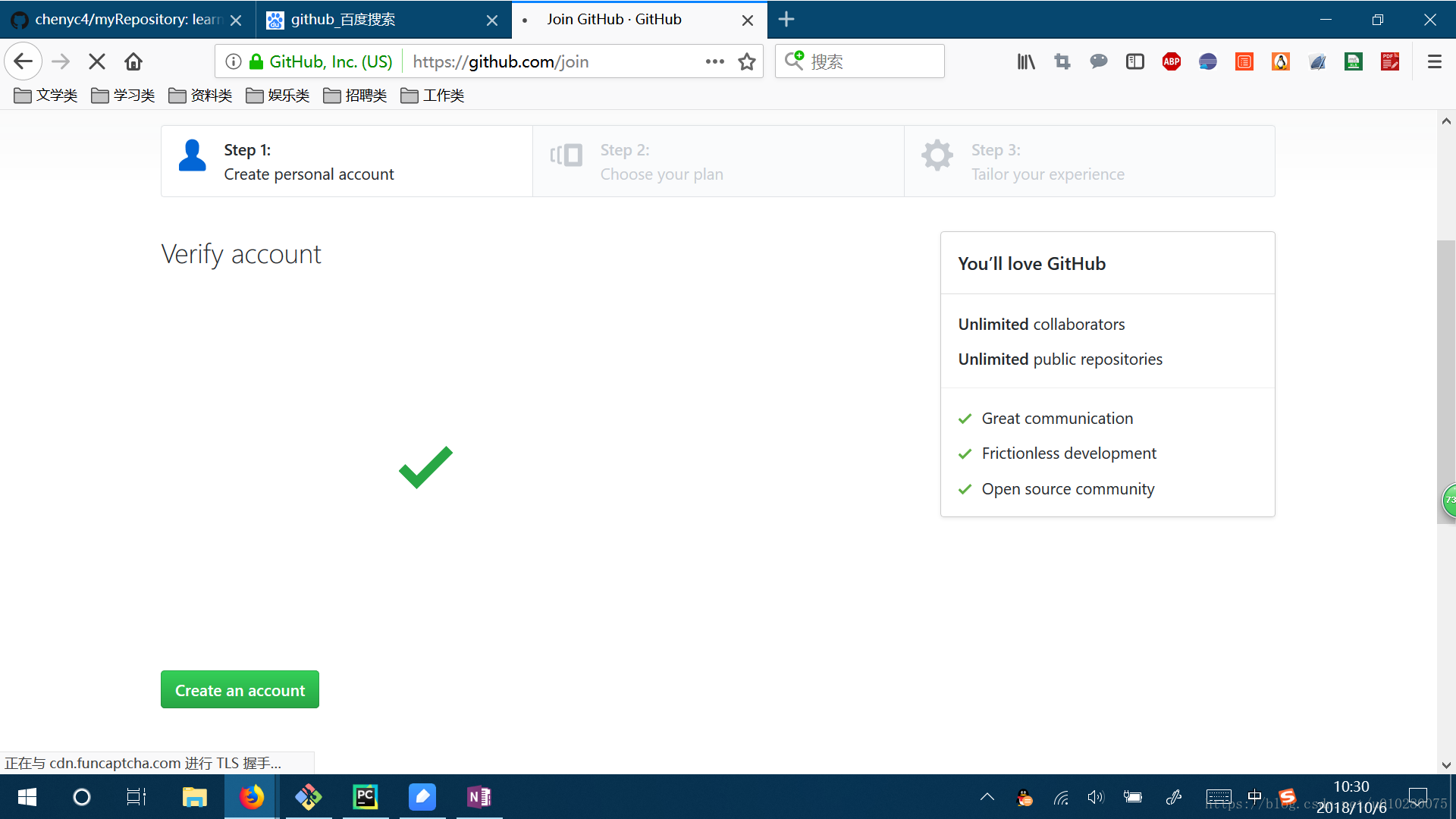
Task: Click the green verification checkmark
Action: click(x=425, y=467)
